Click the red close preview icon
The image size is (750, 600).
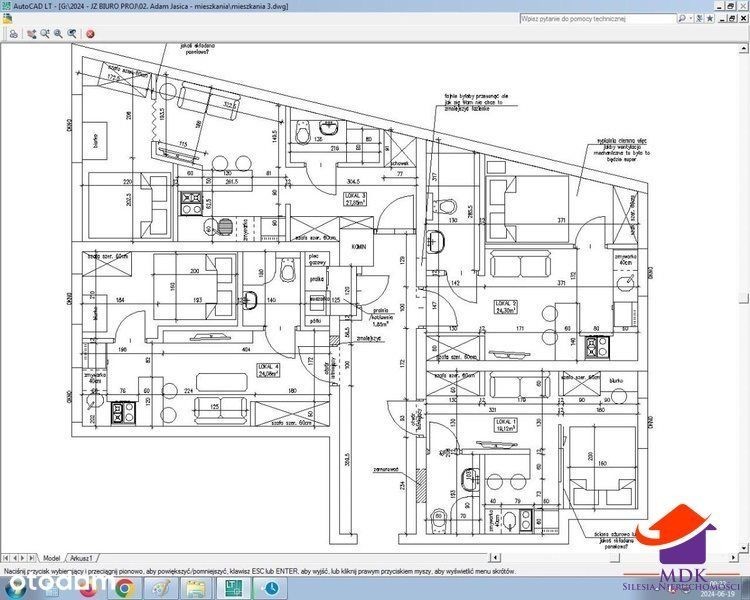[x=91, y=33]
